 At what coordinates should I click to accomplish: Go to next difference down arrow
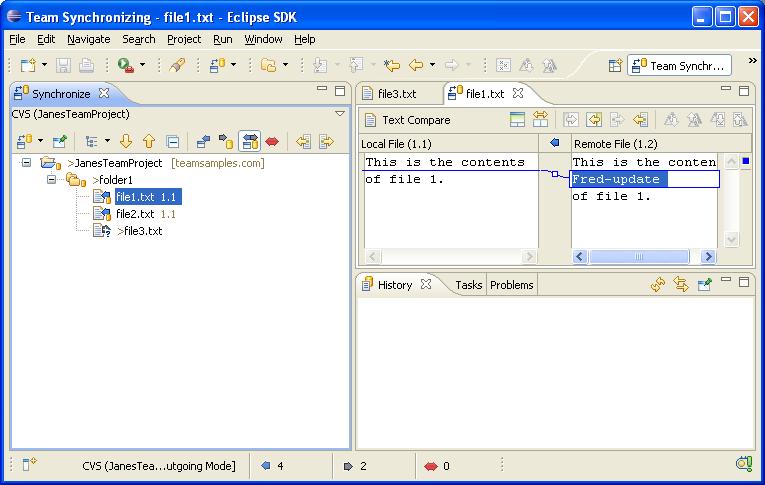126,141
